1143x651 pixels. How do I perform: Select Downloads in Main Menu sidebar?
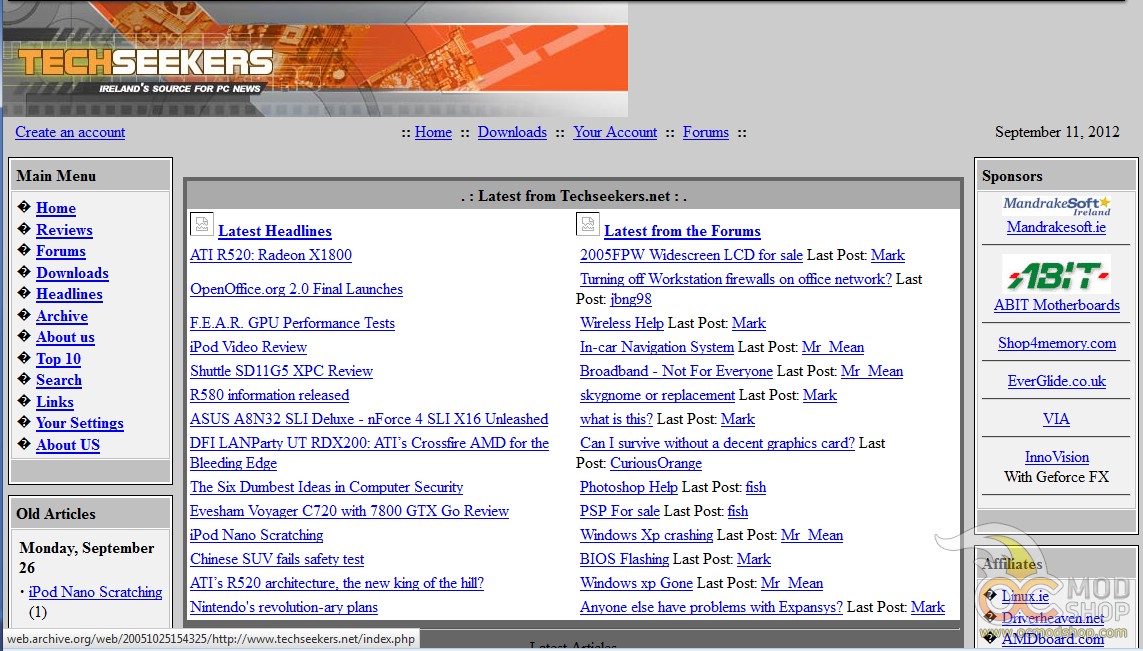point(72,273)
